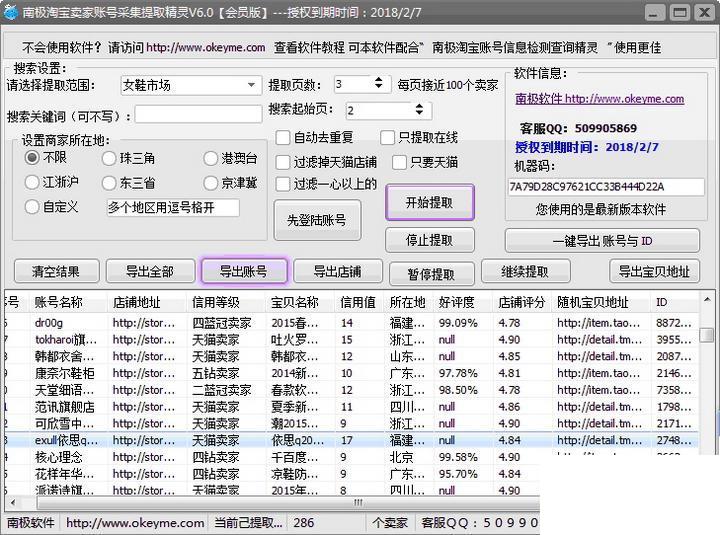Click the 停止提取 button
This screenshot has height=535, width=720.
[429, 240]
